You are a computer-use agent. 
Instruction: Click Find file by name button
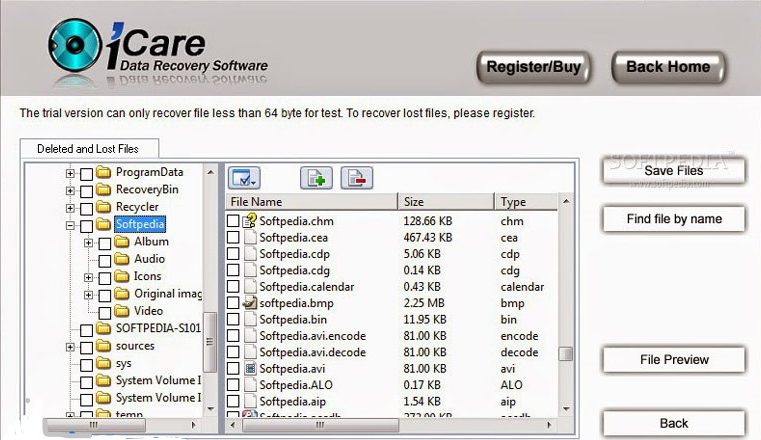pyautogui.click(x=674, y=219)
